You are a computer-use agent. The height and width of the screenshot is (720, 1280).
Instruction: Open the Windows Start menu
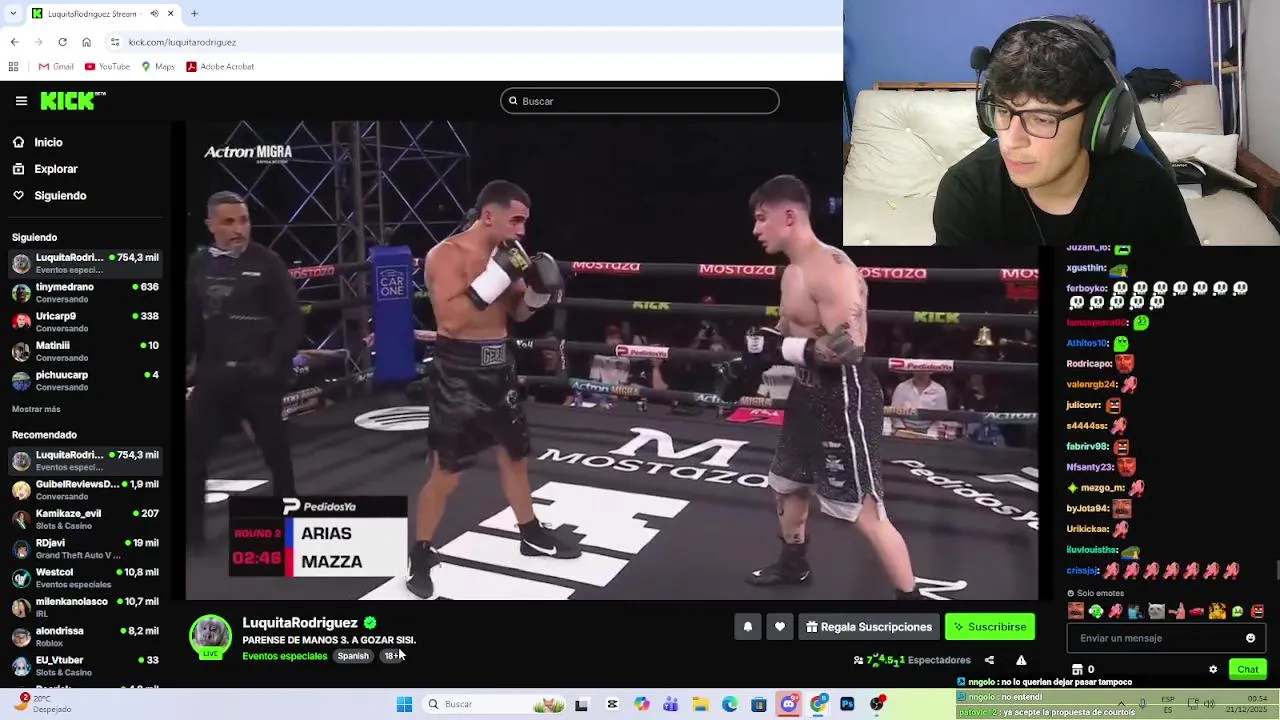pyautogui.click(x=404, y=704)
